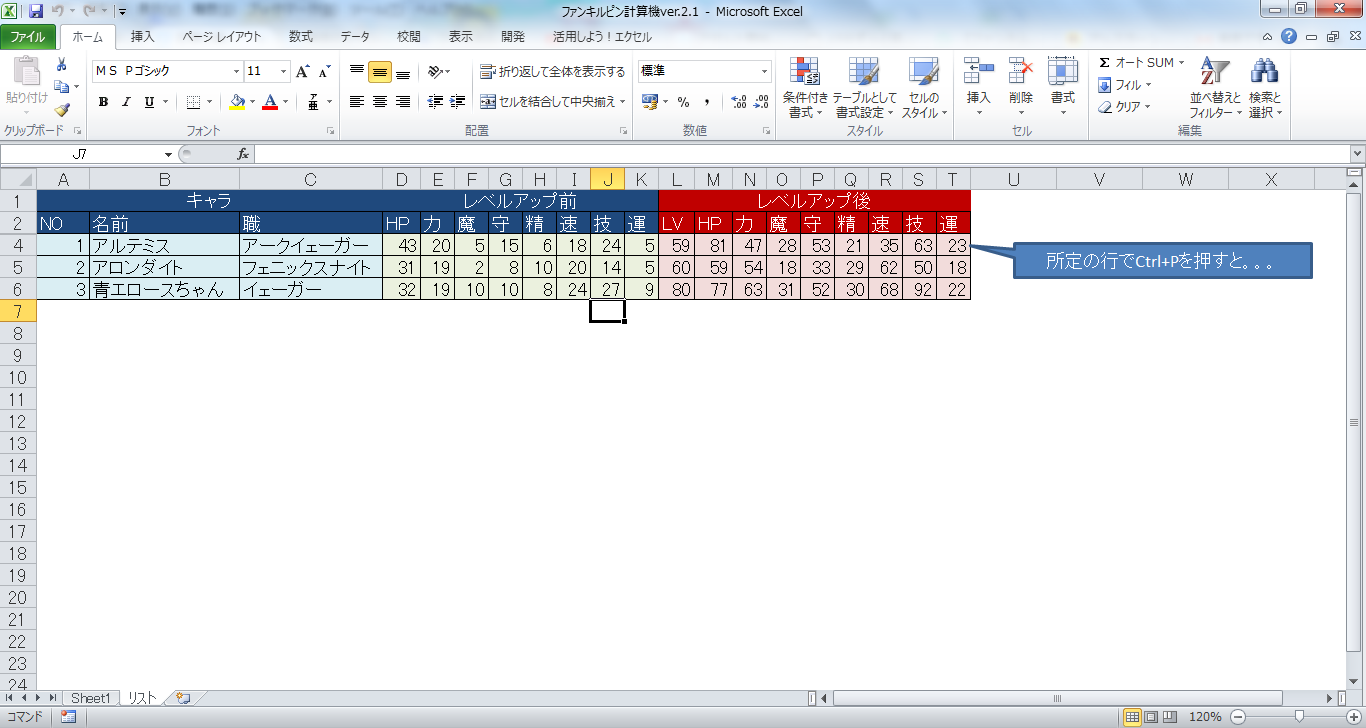Apply comma style number format
The height and width of the screenshot is (728, 1366).
[x=706, y=102]
